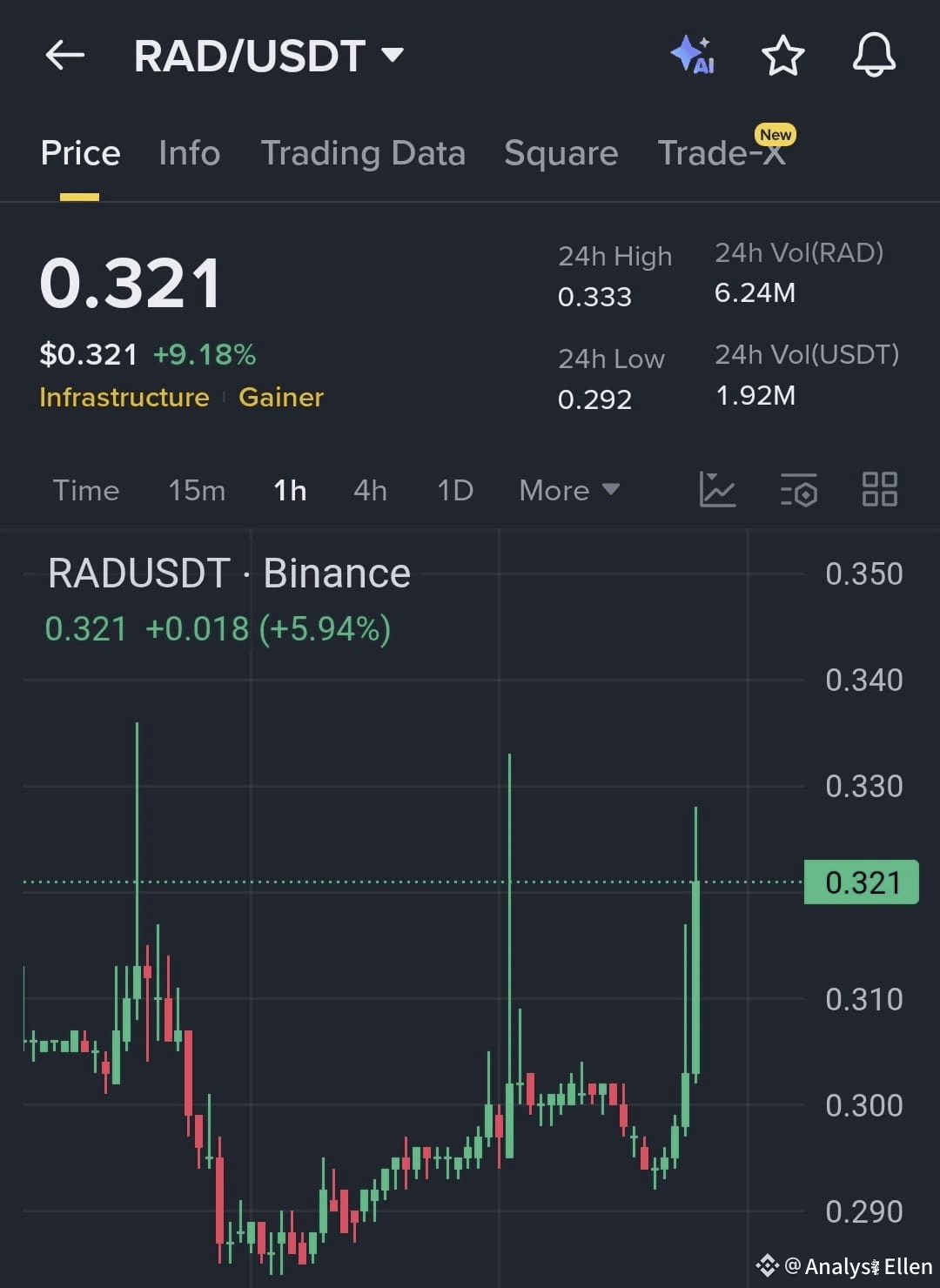The width and height of the screenshot is (940, 1288).
Task: Open the Square tab
Action: tap(561, 154)
